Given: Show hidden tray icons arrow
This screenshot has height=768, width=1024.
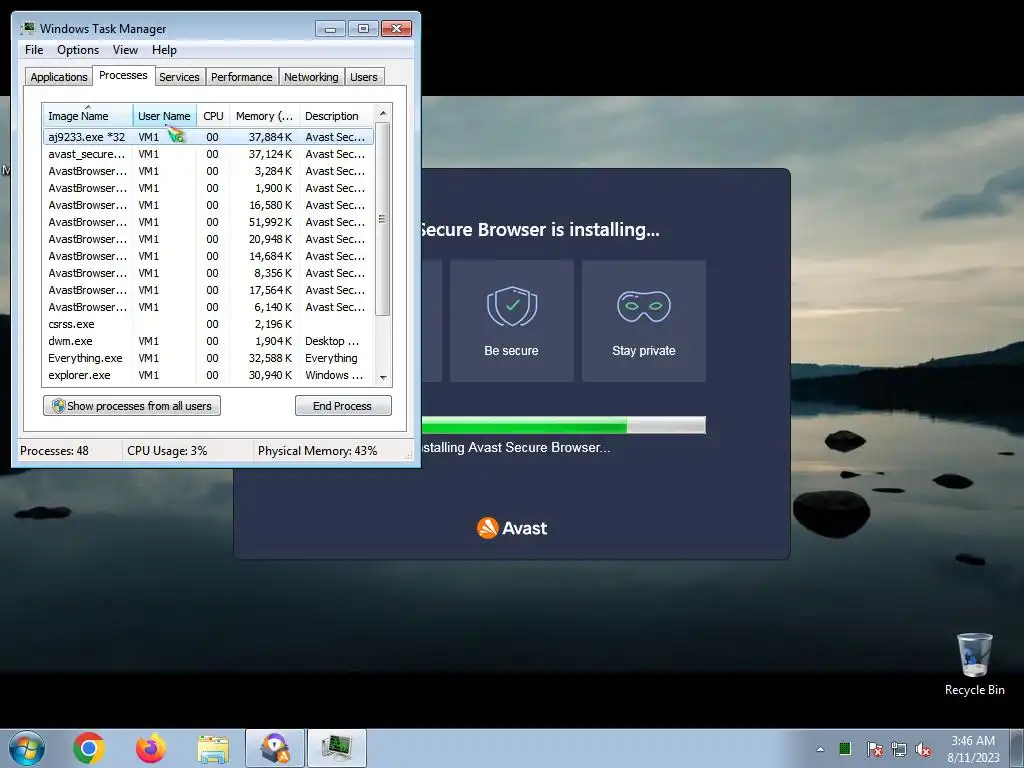Looking at the screenshot, I should [x=820, y=749].
